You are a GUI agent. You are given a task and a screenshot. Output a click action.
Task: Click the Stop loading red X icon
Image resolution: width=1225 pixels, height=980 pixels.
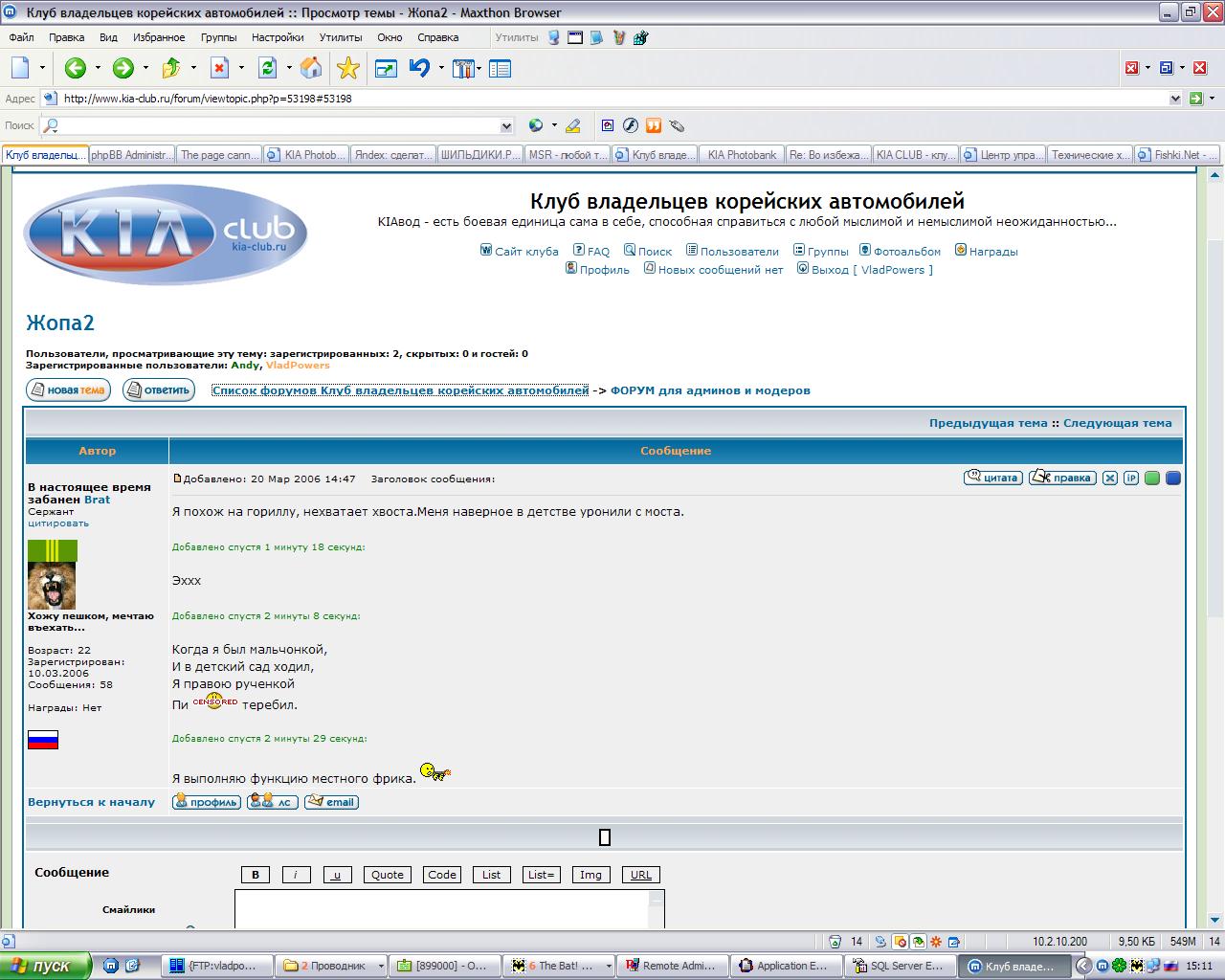(219, 68)
